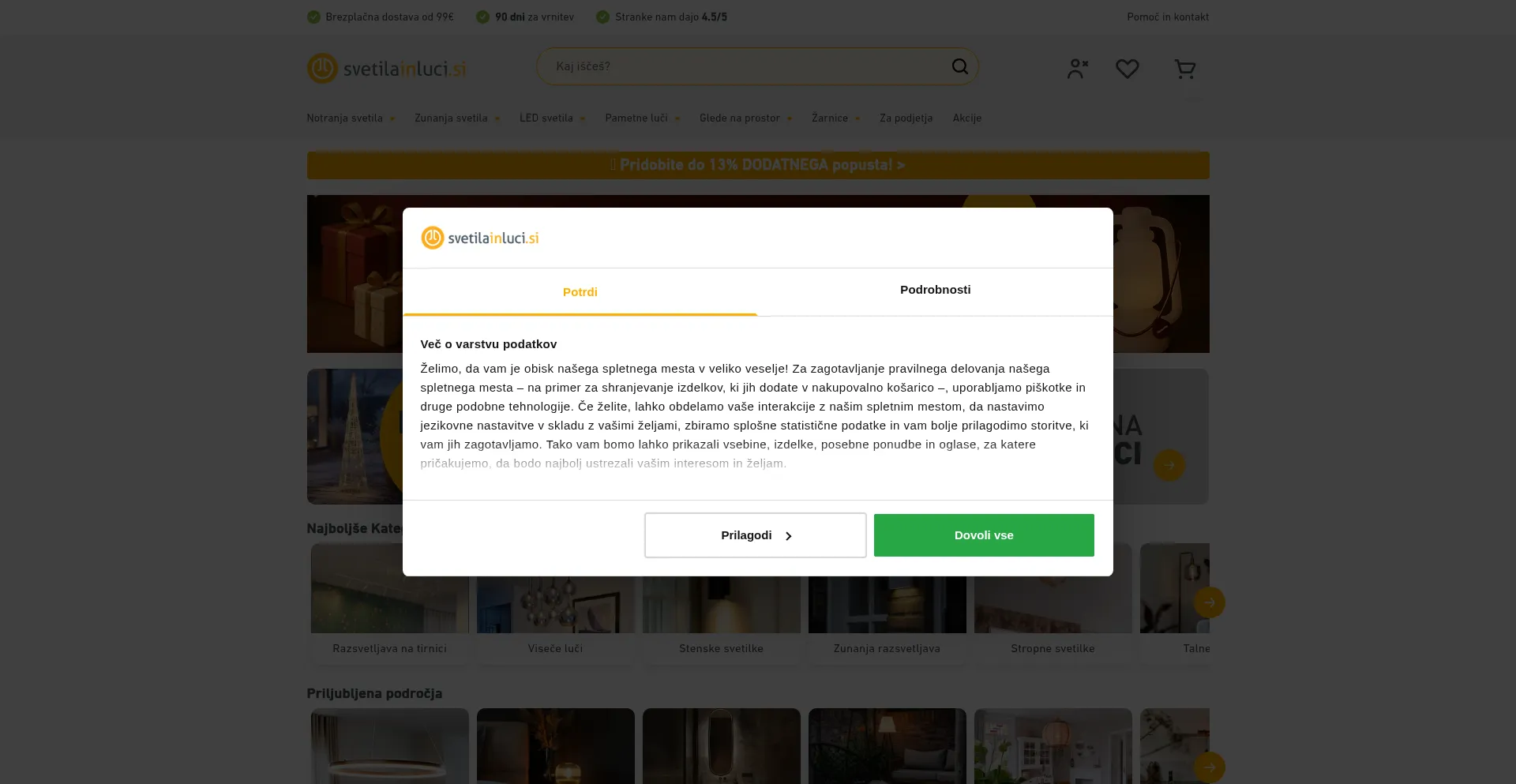Expand the Zunanja svetila dropdown

click(457, 118)
